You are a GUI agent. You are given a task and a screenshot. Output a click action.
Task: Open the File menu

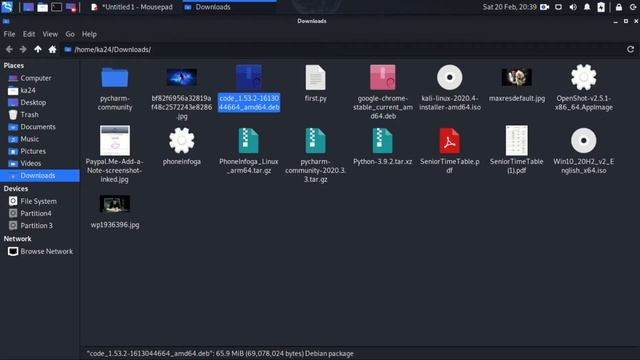(x=9, y=34)
